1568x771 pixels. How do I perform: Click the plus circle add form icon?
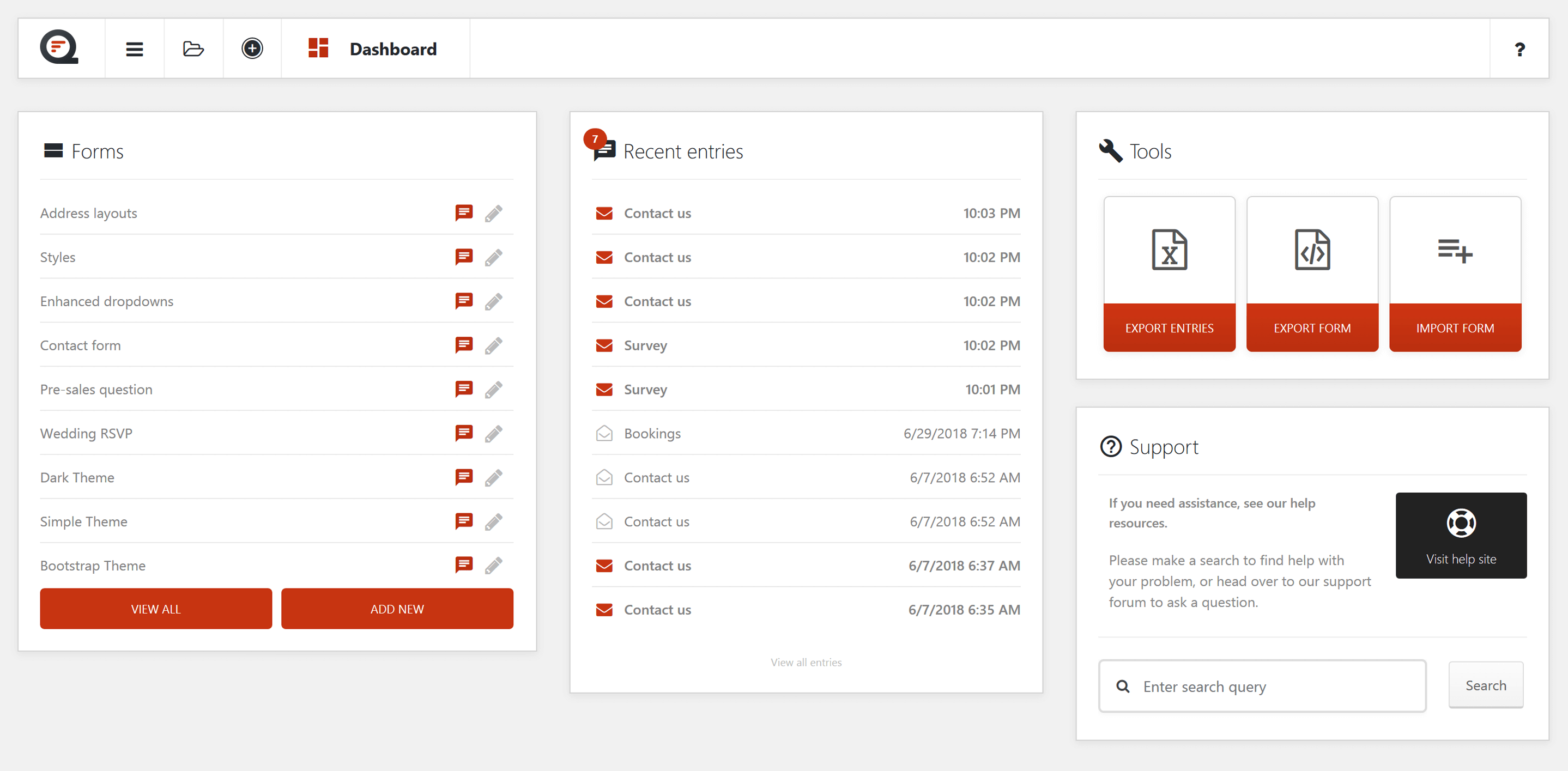(x=252, y=48)
